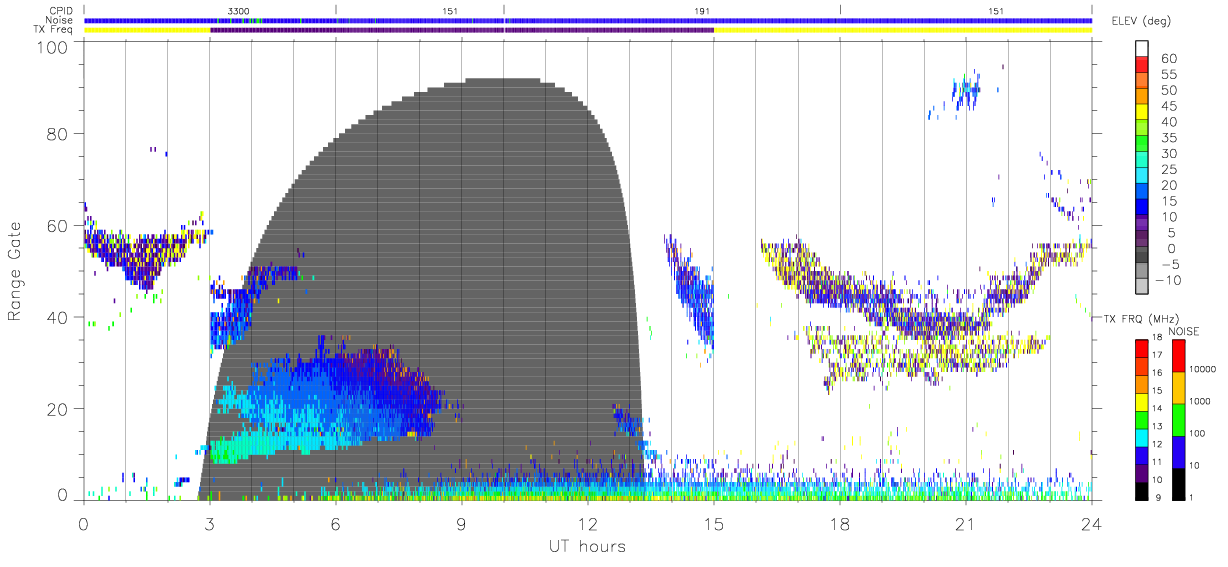Pick the black 9-10 segment of TX FRQ colorbar
1228x567 pixels.
click(1143, 489)
